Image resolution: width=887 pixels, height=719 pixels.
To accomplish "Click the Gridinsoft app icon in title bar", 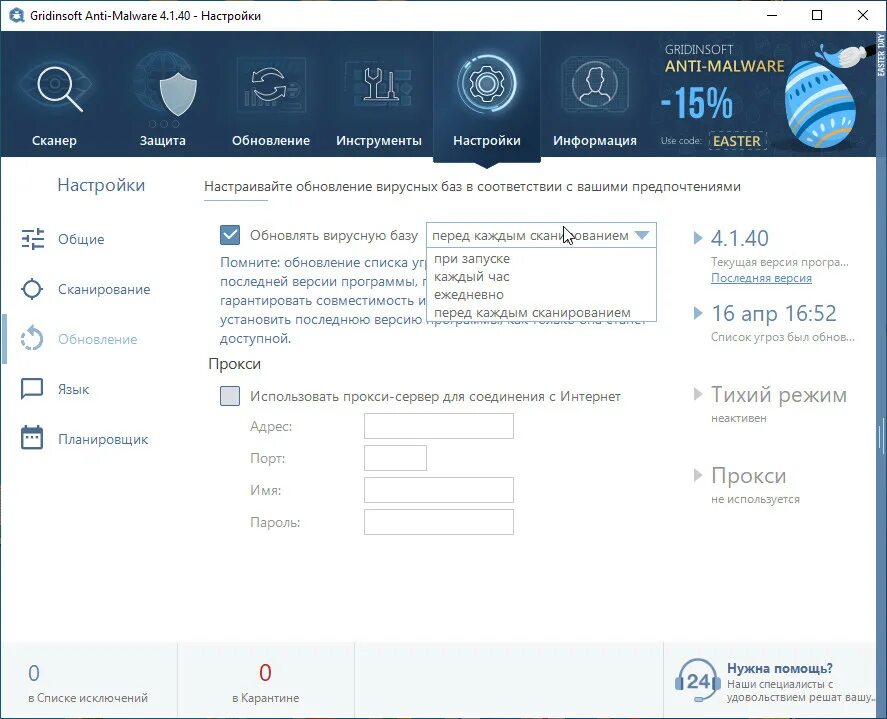I will point(17,15).
